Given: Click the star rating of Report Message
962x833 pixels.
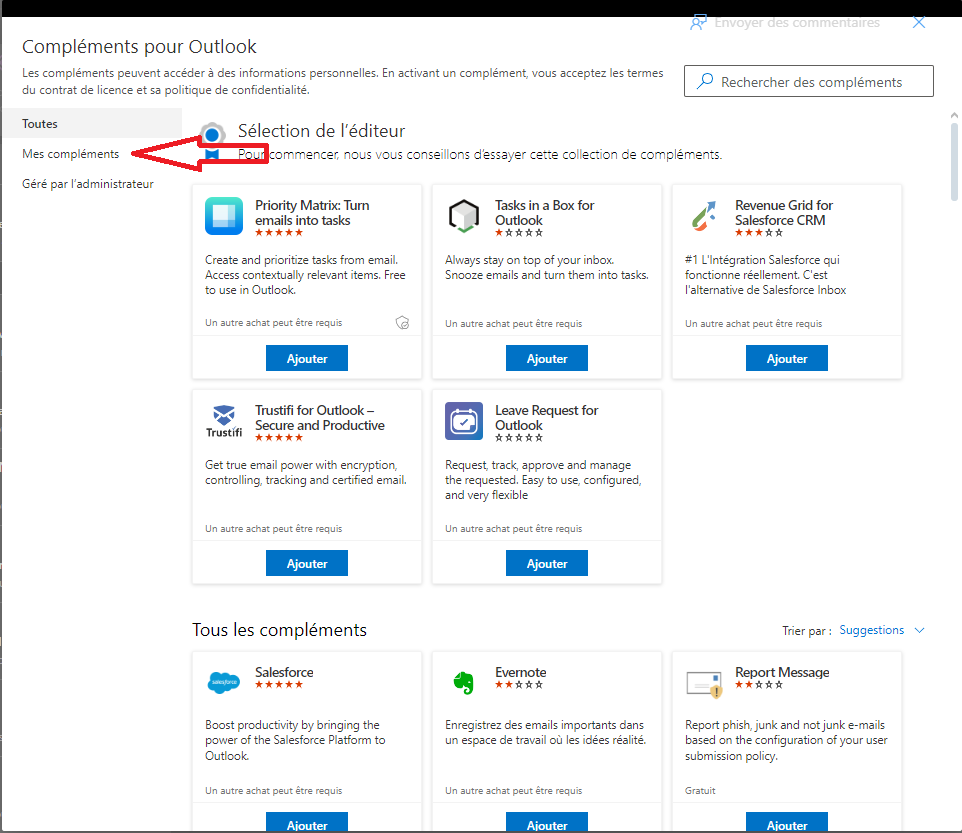Looking at the screenshot, I should 759,685.
